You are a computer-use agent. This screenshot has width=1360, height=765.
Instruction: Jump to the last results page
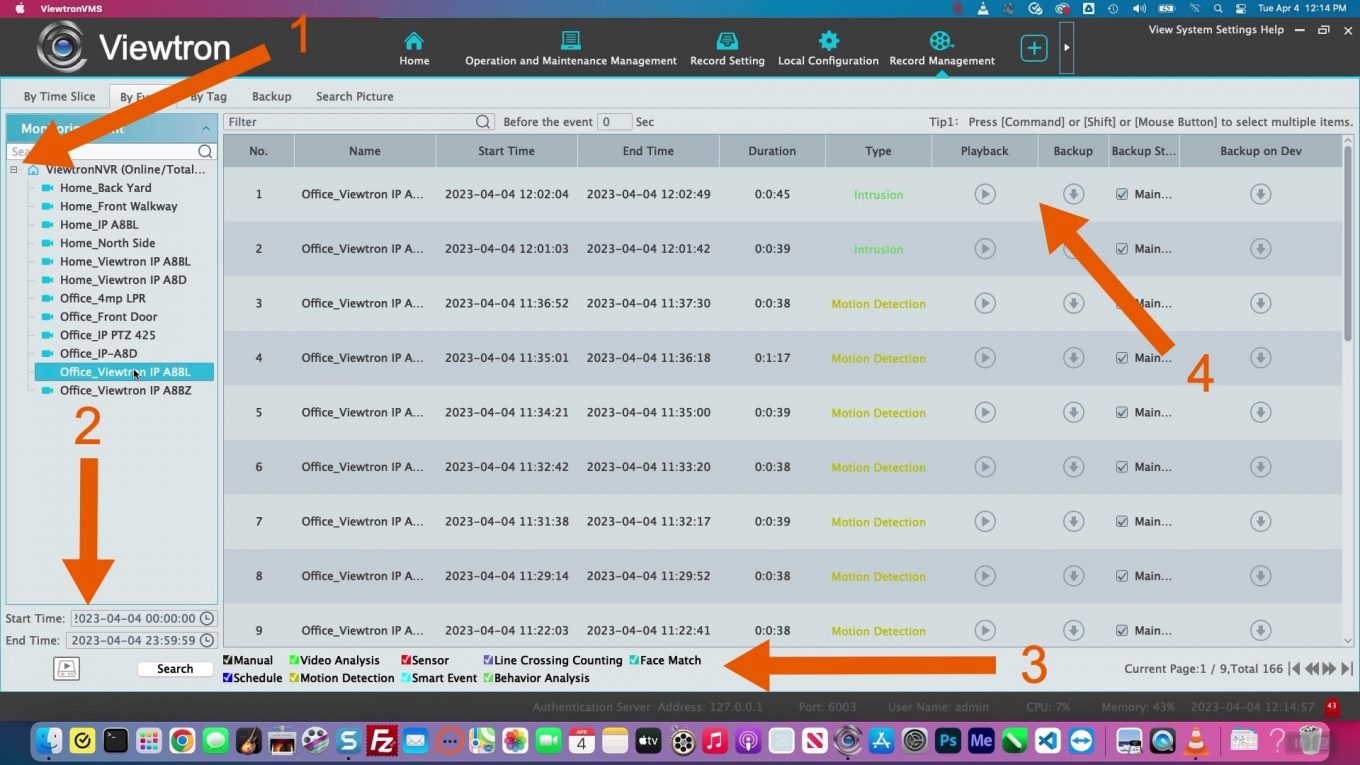coord(1345,668)
